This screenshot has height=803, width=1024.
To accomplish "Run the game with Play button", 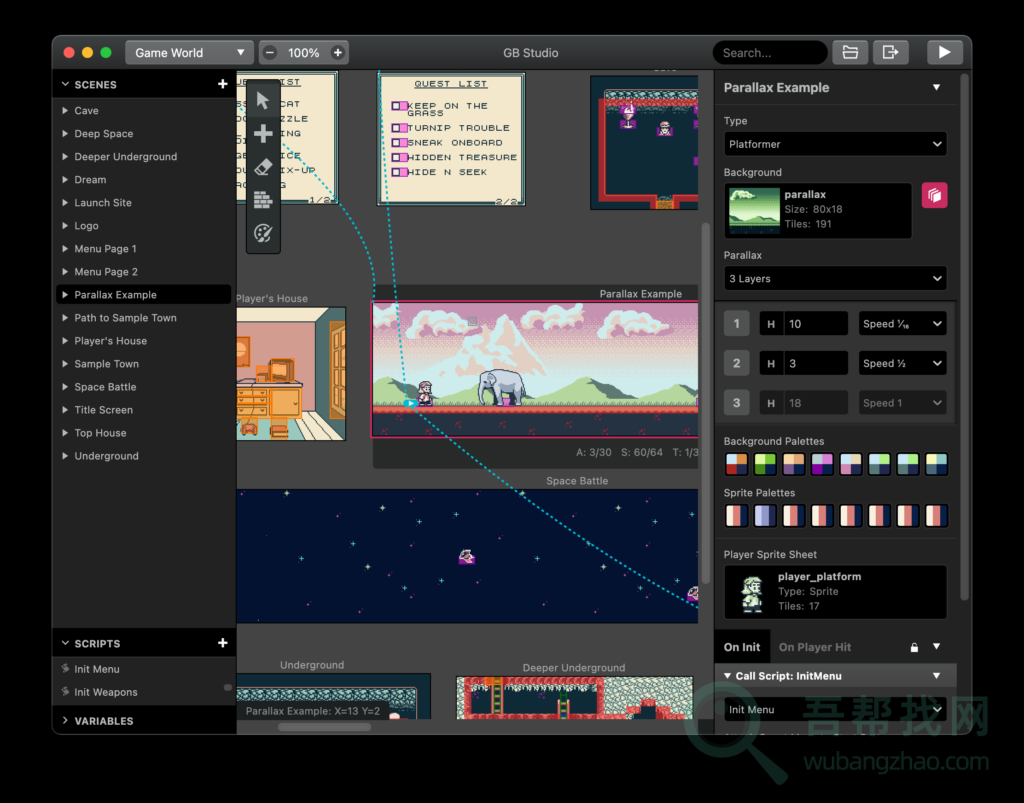I will (x=944, y=53).
